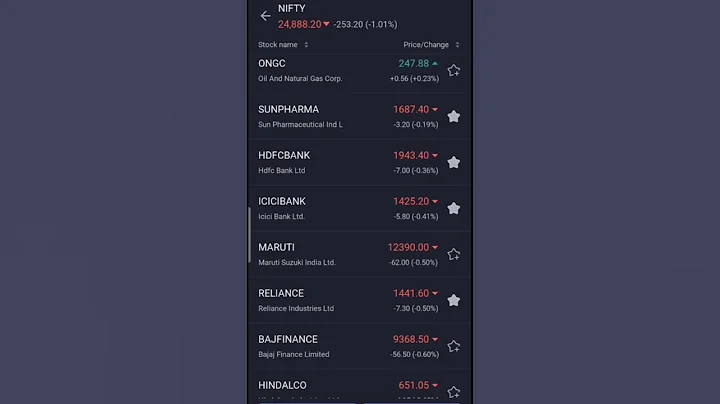Add ONGC to watchlist with star
Image resolution: width=720 pixels, height=404 pixels.
point(453,70)
